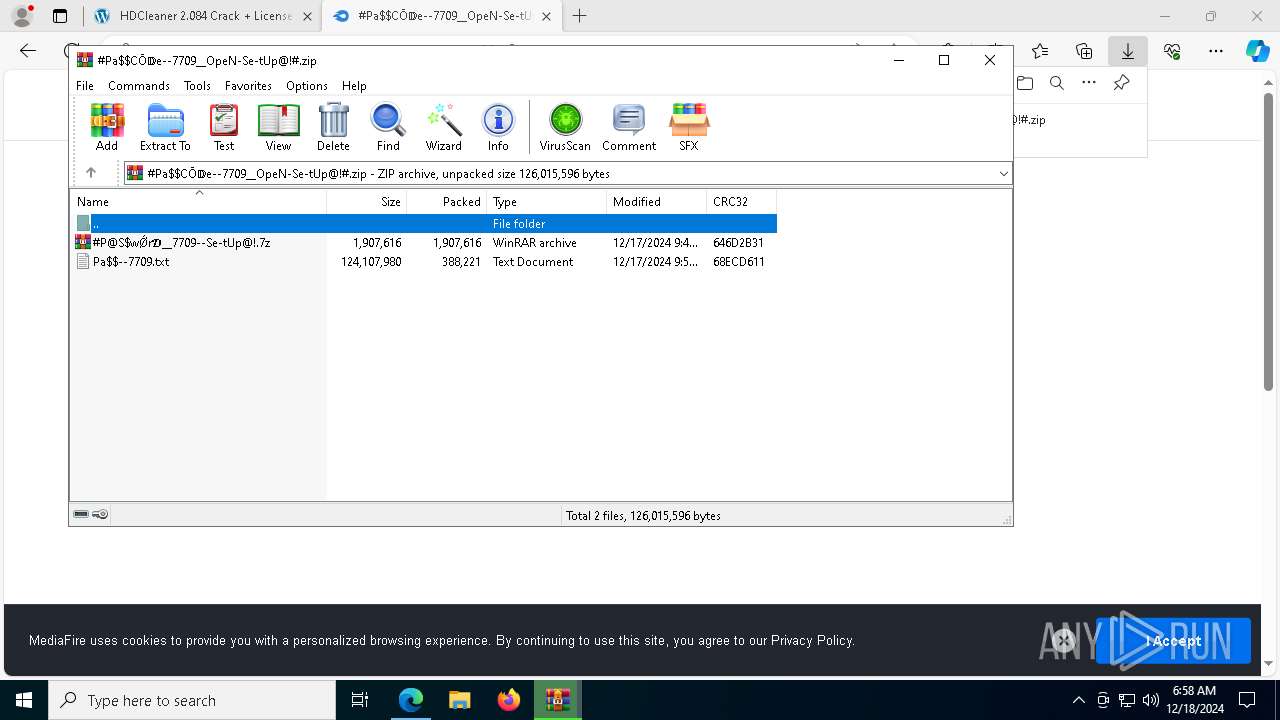Launch the Wizard tool
Image resolution: width=1280 pixels, height=720 pixels.
(x=444, y=127)
